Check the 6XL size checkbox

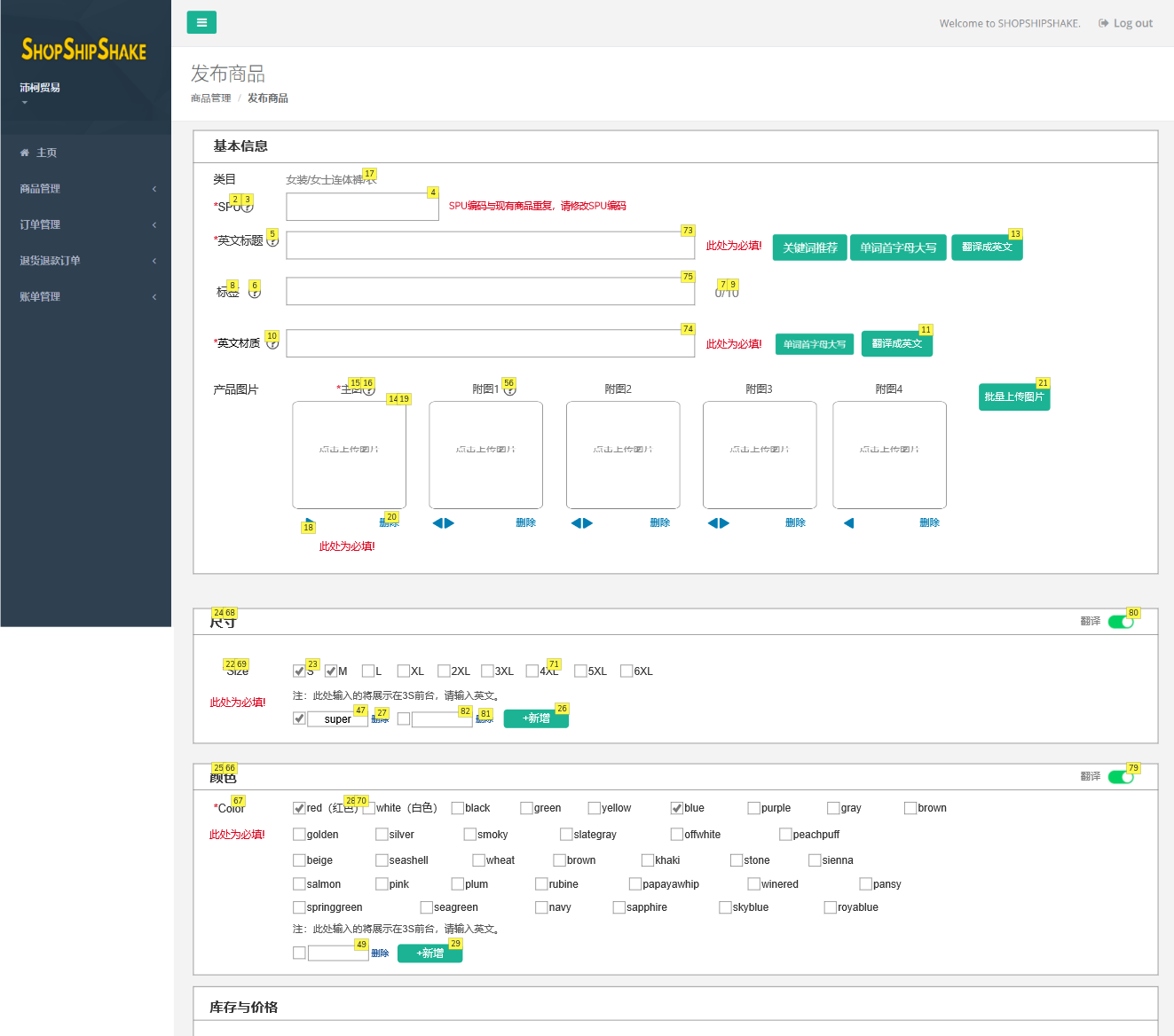pos(626,671)
